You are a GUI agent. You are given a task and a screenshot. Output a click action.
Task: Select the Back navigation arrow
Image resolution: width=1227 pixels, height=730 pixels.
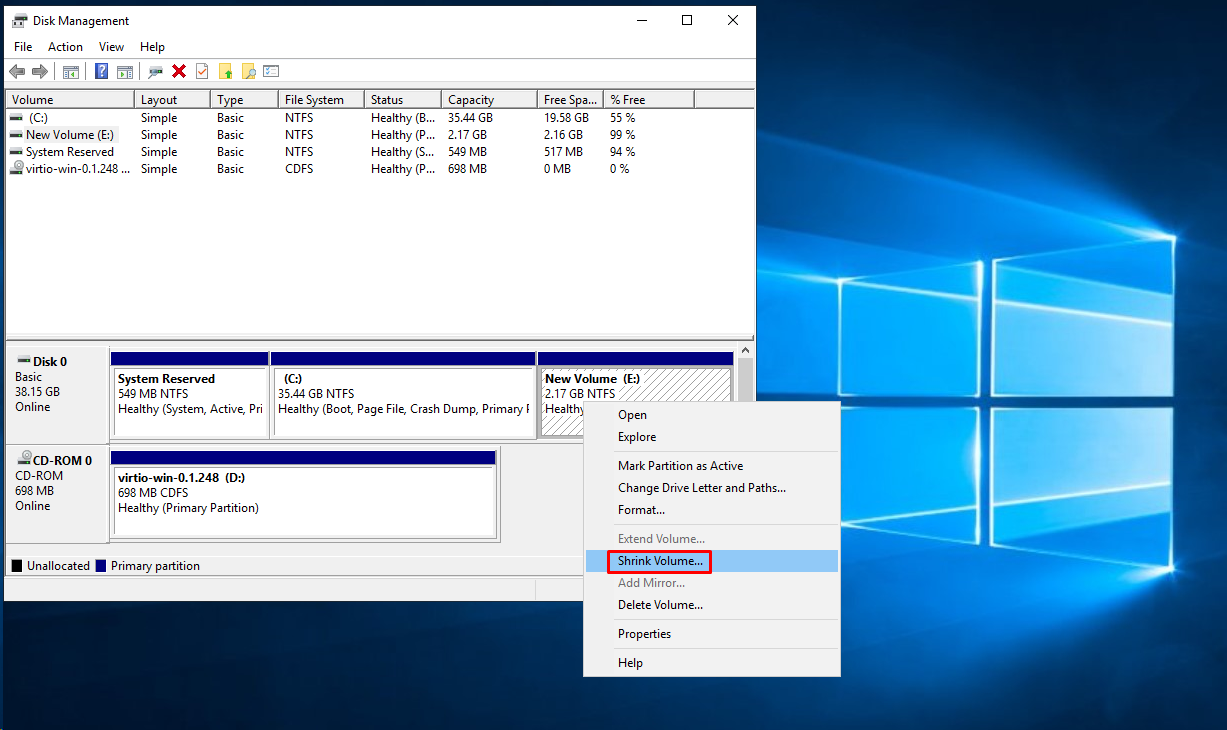coord(17,71)
